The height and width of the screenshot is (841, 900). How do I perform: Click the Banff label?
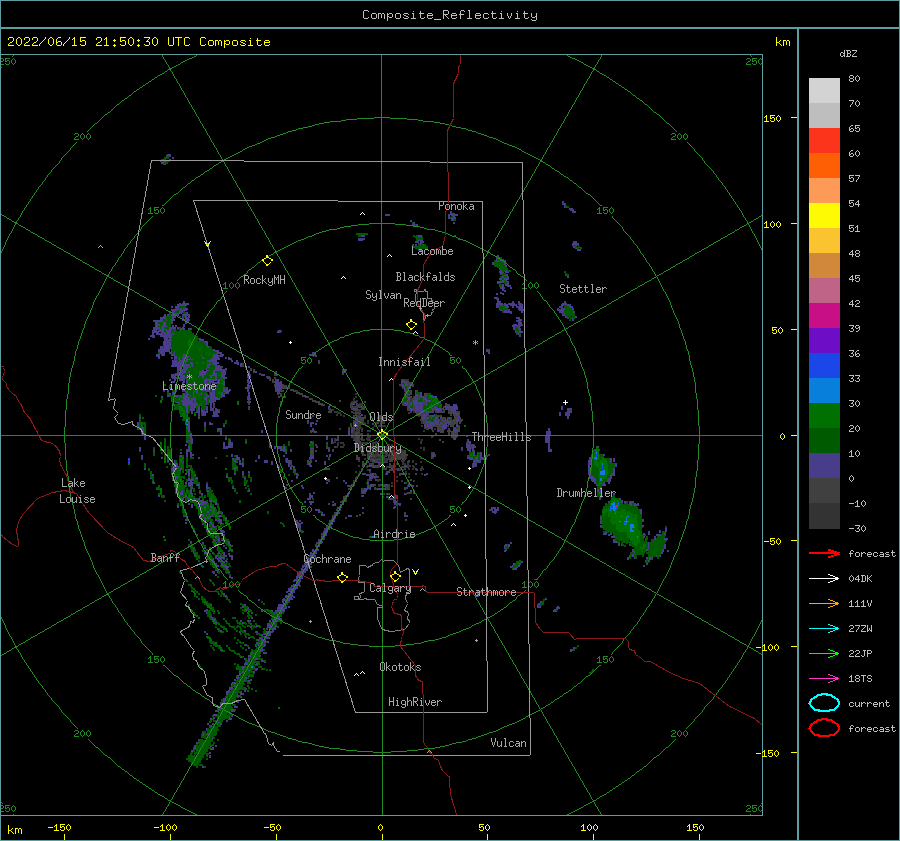pyautogui.click(x=165, y=557)
